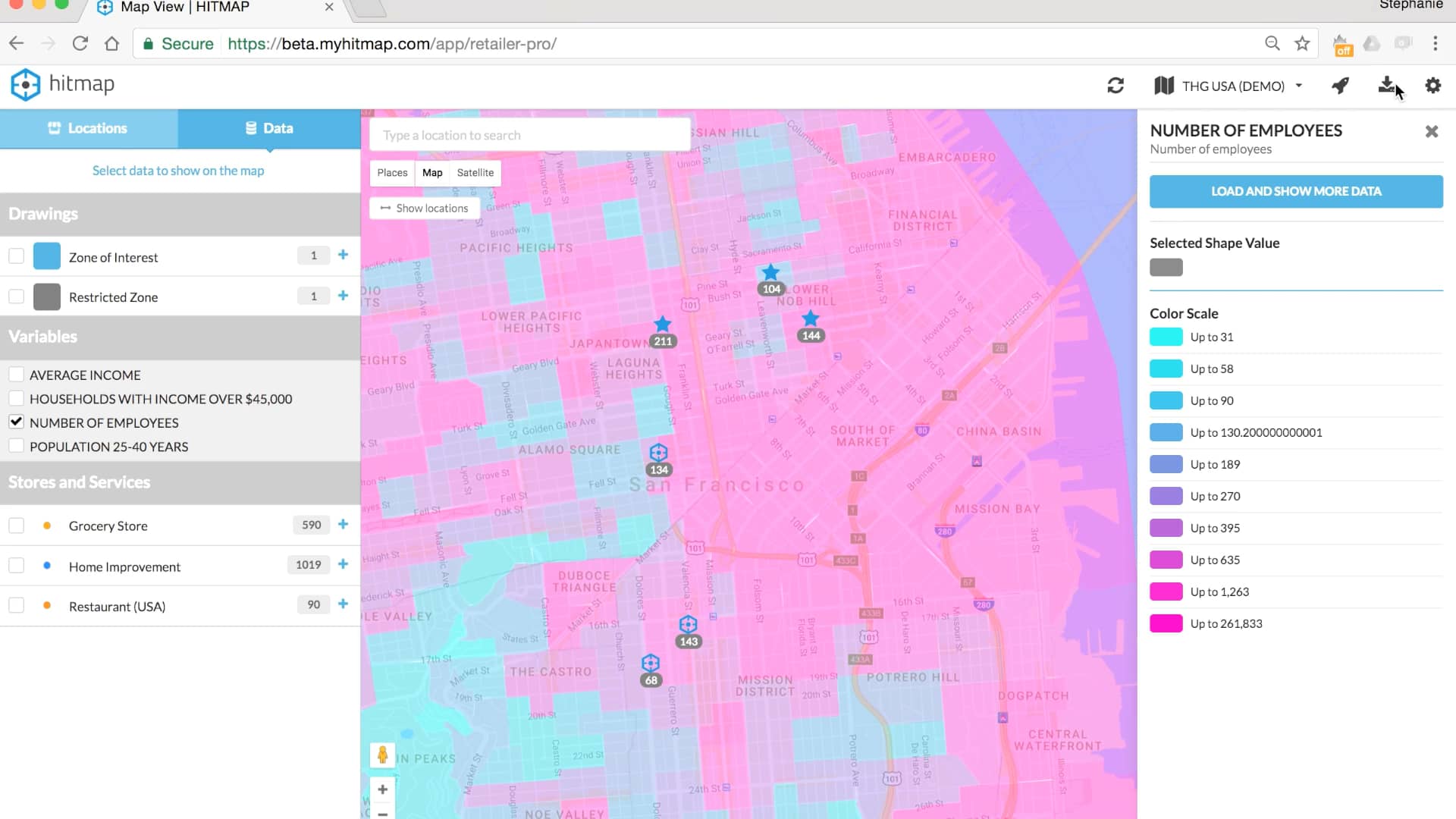This screenshot has height=819, width=1456.
Task: Click star marker labeled 104 on map
Action: pyautogui.click(x=770, y=272)
